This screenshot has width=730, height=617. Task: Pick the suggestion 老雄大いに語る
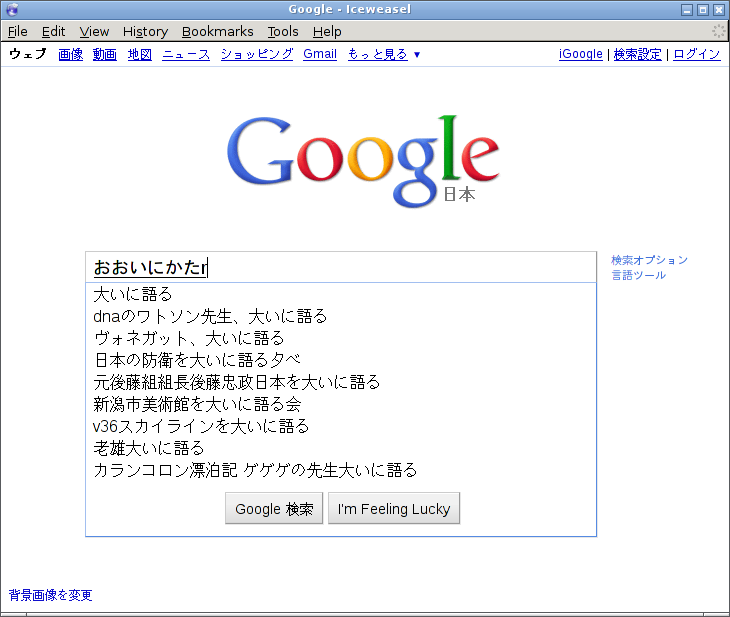149,448
